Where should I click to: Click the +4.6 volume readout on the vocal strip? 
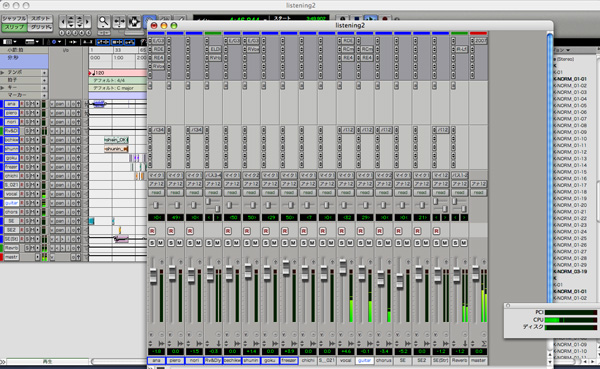(x=346, y=351)
